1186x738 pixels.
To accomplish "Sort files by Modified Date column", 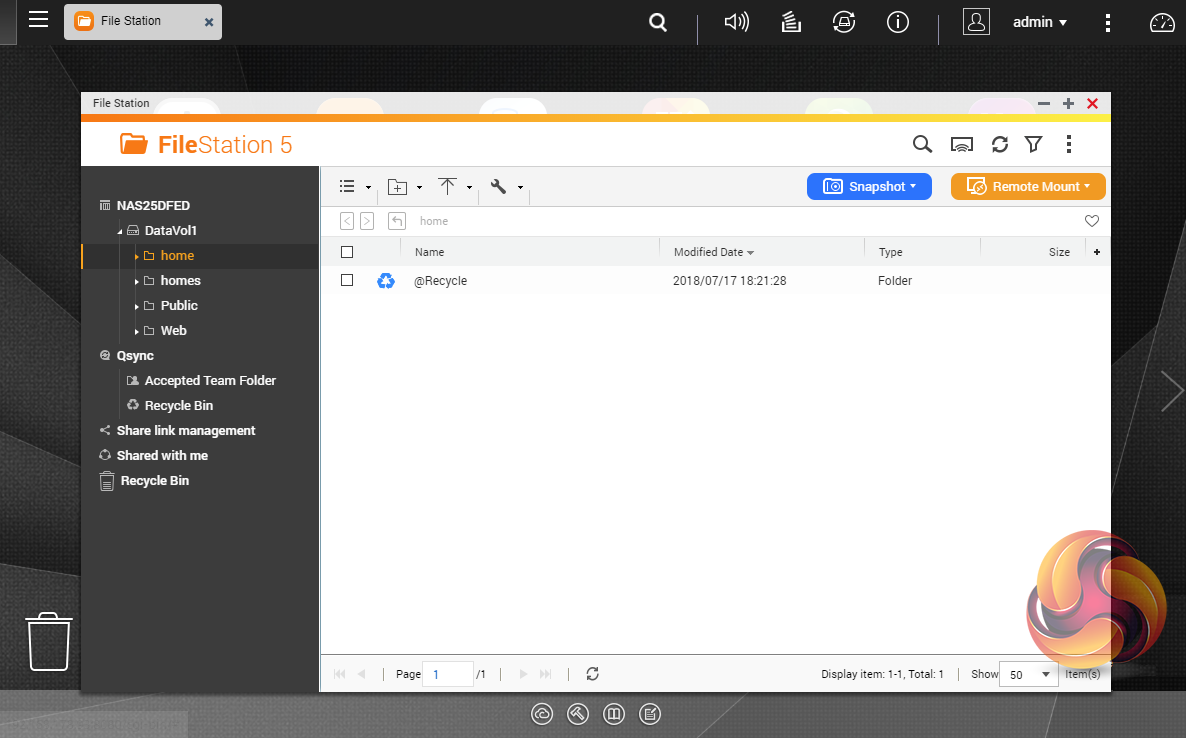I will pyautogui.click(x=713, y=252).
